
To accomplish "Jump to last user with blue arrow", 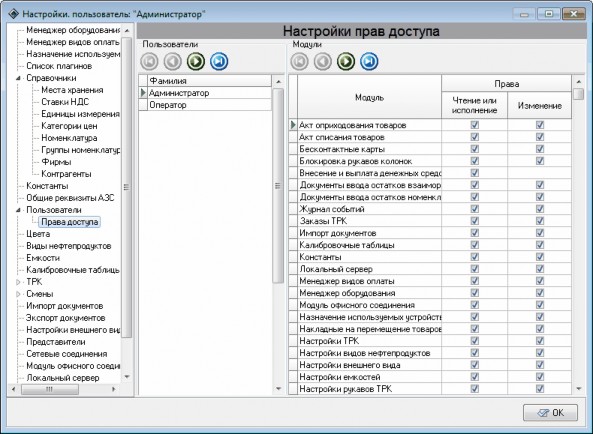I will click(219, 61).
